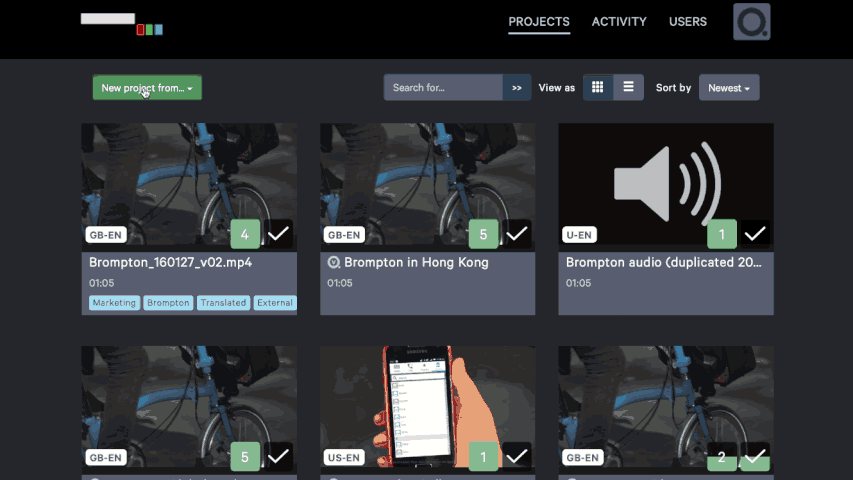Open Brompton audio (duplicated 20... title
This screenshot has width=853, height=480.
664,262
